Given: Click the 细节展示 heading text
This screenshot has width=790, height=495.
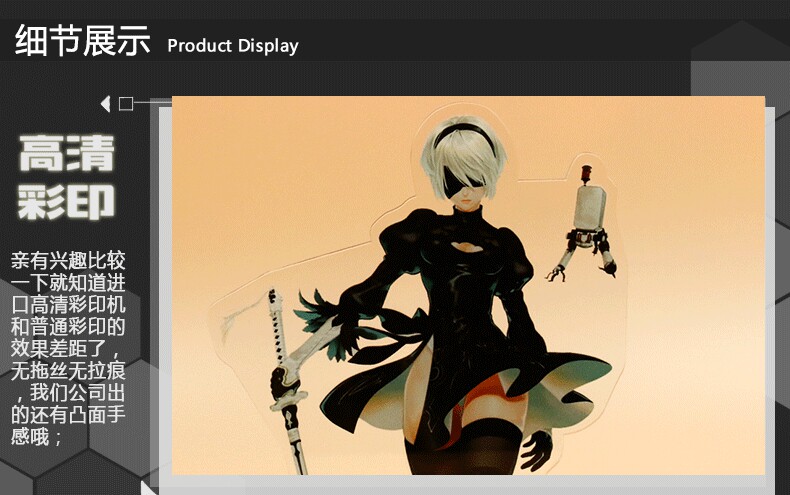Looking at the screenshot, I should point(83,40).
